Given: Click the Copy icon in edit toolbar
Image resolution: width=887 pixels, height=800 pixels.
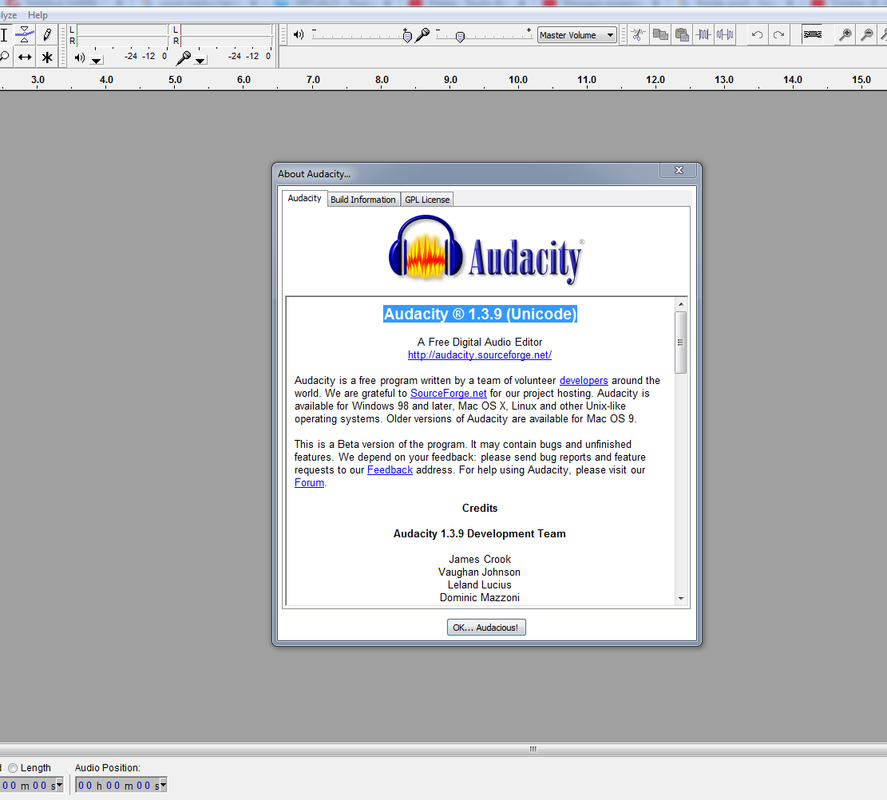Looking at the screenshot, I should tap(660, 35).
